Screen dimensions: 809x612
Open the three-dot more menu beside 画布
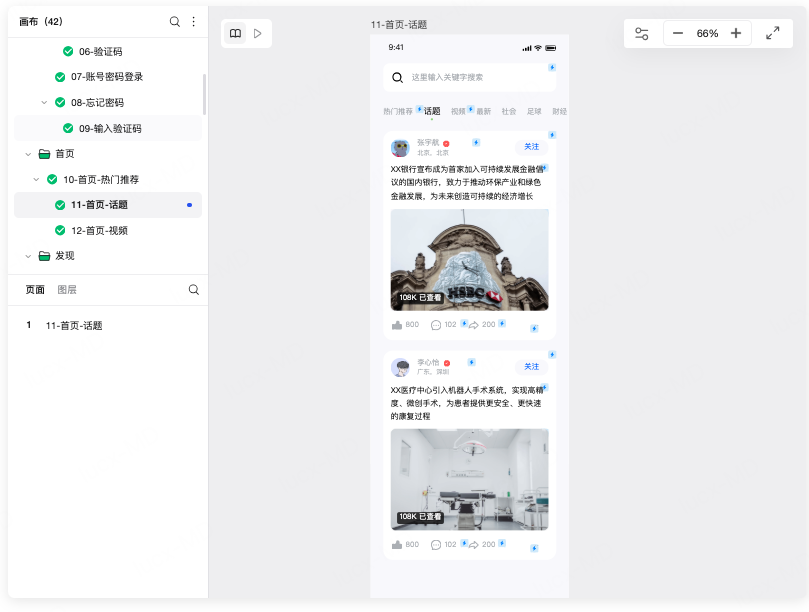pyautogui.click(x=193, y=22)
